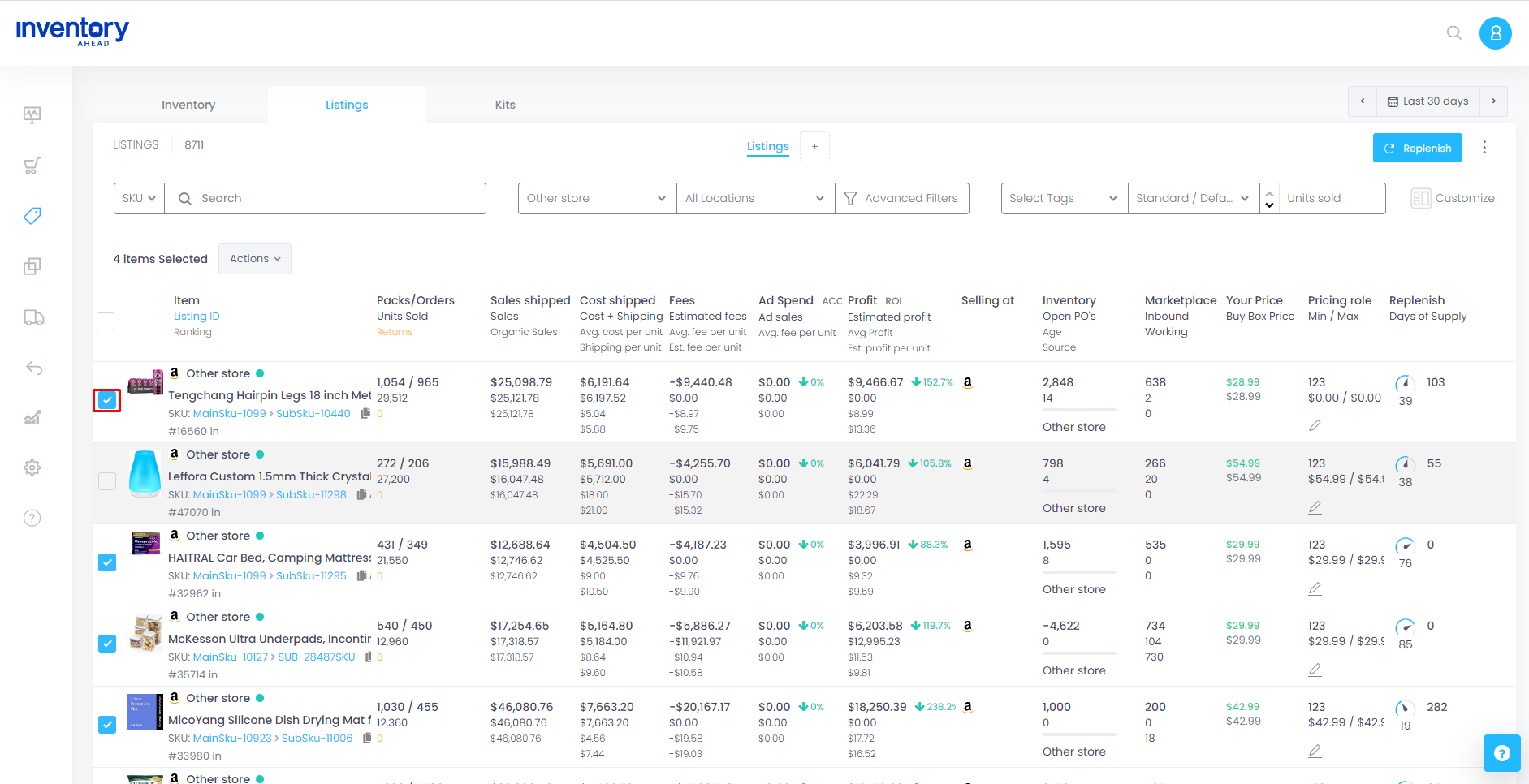Screen dimensions: 1529x784
Task: Open the analytics chart sidebar icon
Action: (32, 418)
